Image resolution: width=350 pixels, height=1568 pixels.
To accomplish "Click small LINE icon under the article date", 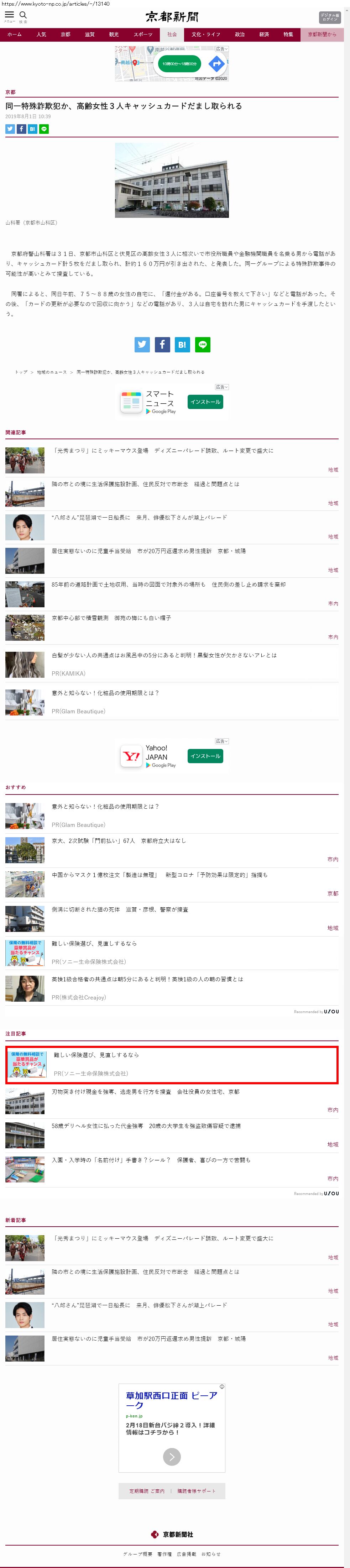I will pyautogui.click(x=44, y=129).
